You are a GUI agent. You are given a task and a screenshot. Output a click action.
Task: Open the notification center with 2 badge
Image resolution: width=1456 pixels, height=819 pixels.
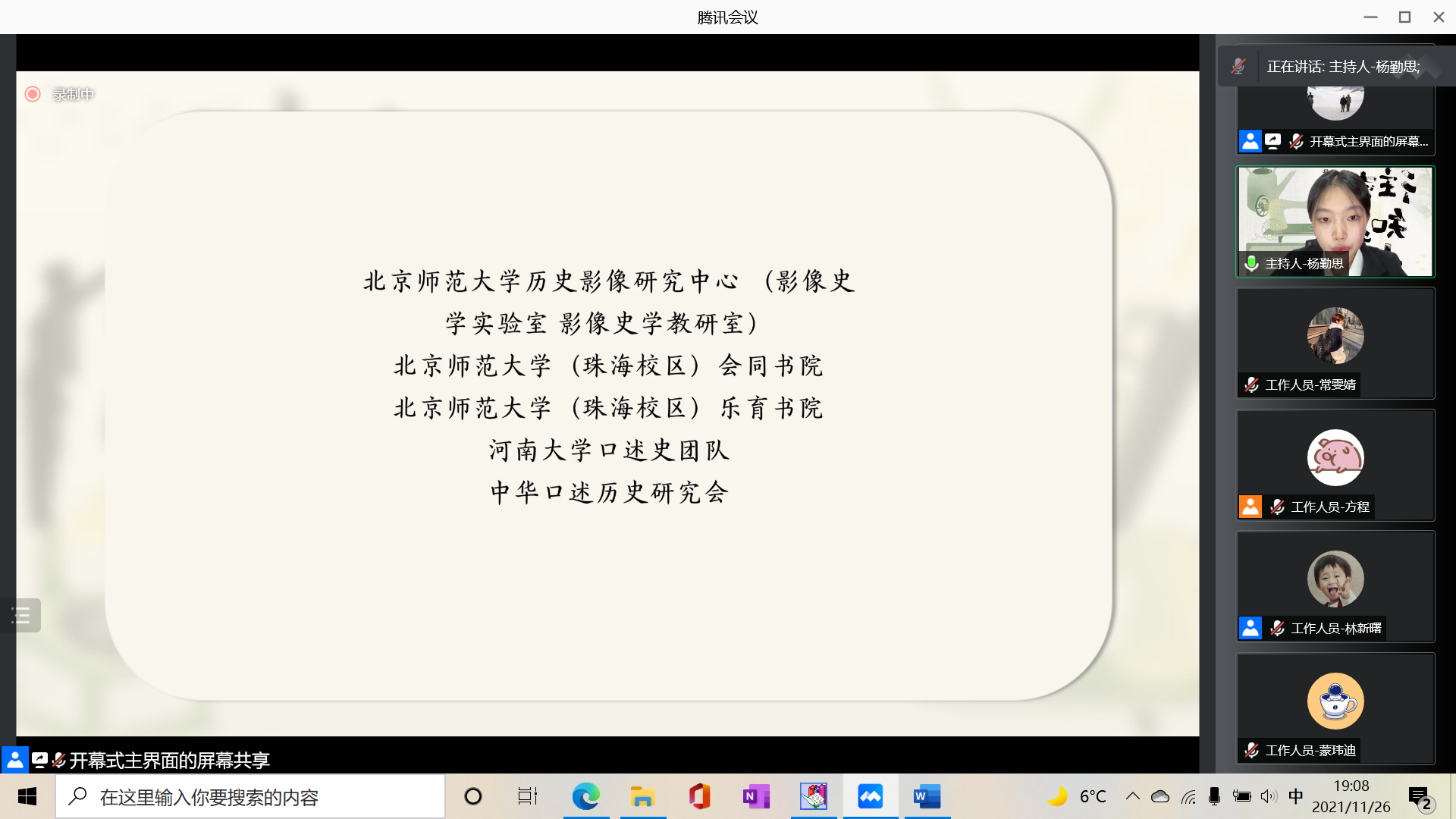coord(1420,797)
